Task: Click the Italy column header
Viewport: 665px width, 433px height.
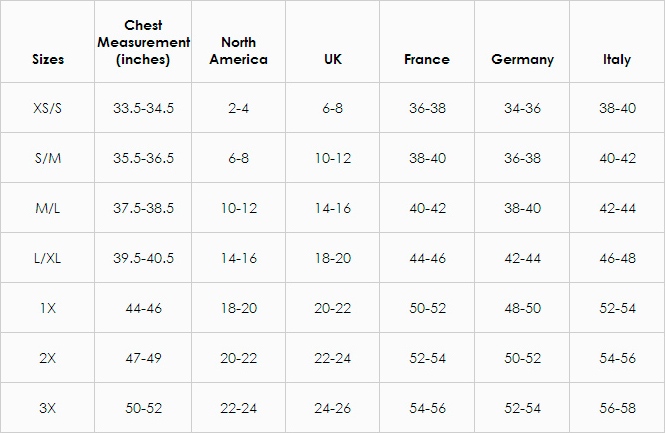Action: pyautogui.click(x=617, y=59)
